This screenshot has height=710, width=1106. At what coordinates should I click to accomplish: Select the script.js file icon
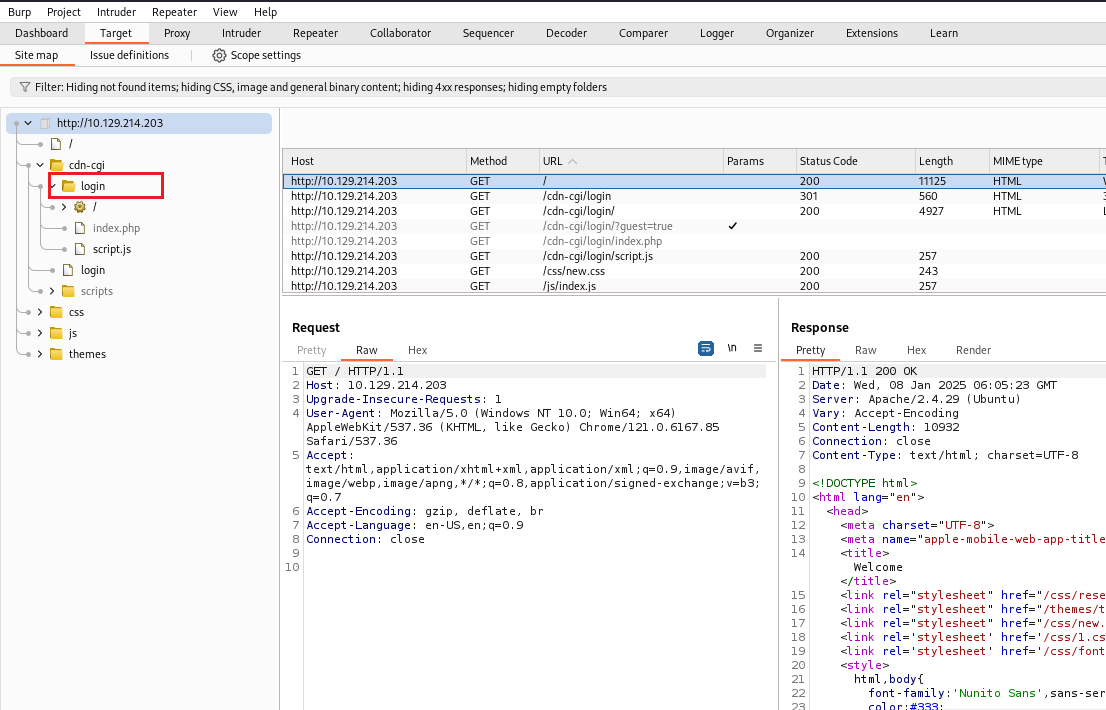click(x=80, y=249)
